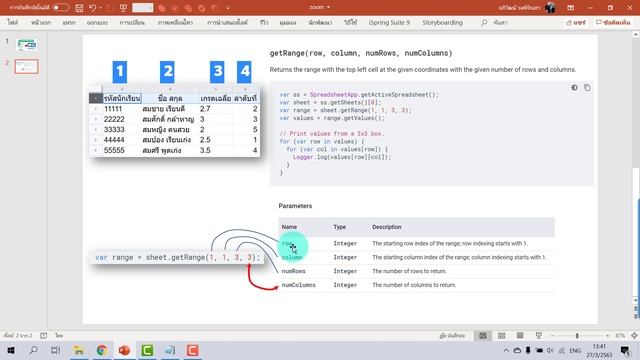This screenshot has width=640, height=360.
Task: Click the Notes button in status bar
Action: [x=452, y=336]
